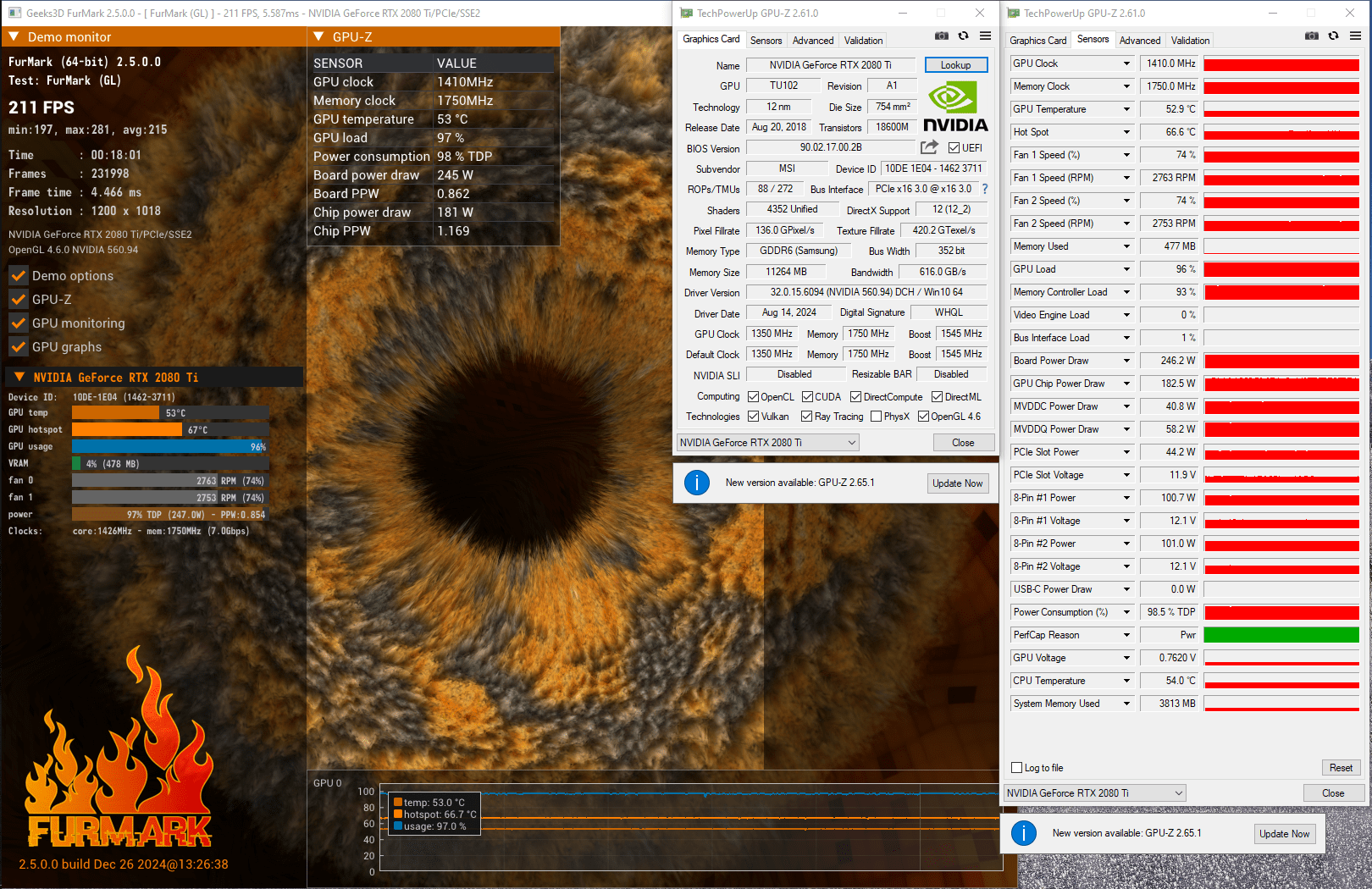Click the GPU Load red graph bar

[x=1281, y=269]
